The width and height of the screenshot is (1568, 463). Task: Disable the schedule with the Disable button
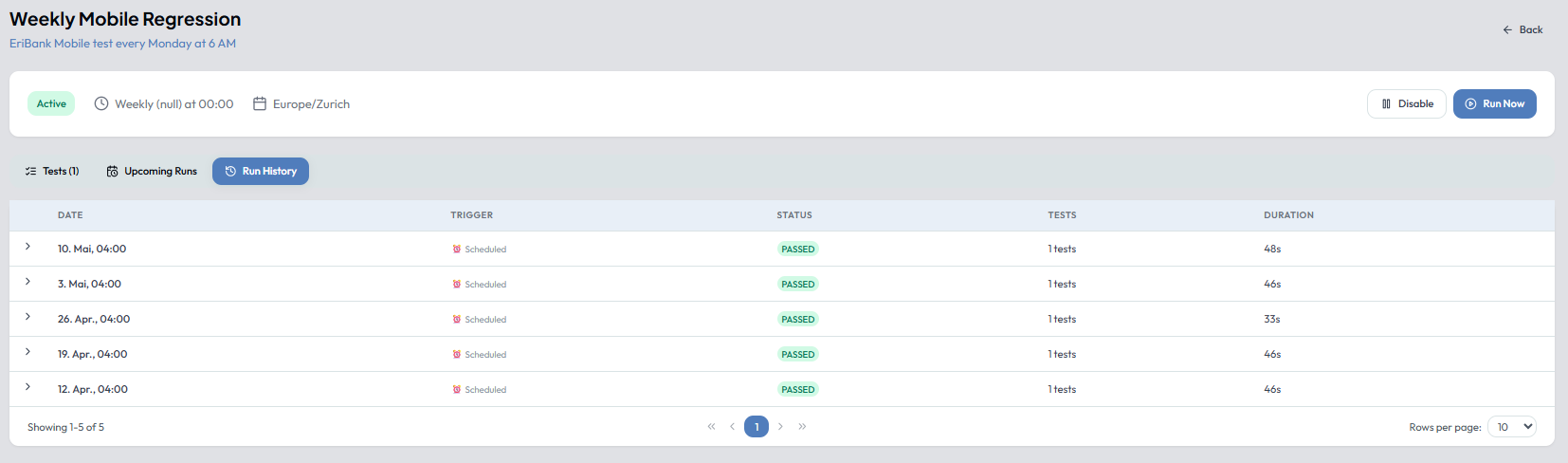click(1407, 103)
